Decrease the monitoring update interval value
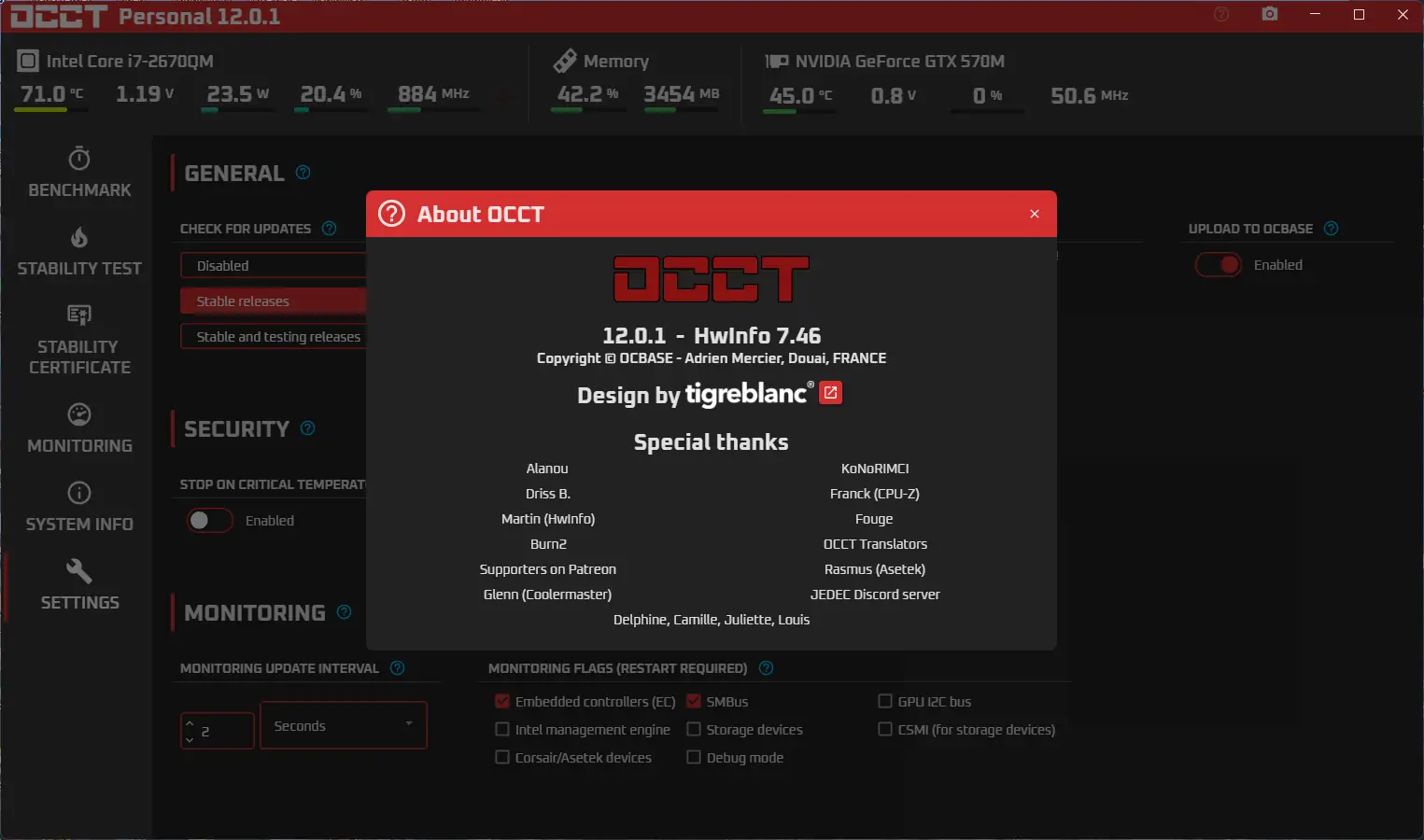The width and height of the screenshot is (1424, 840). (190, 739)
